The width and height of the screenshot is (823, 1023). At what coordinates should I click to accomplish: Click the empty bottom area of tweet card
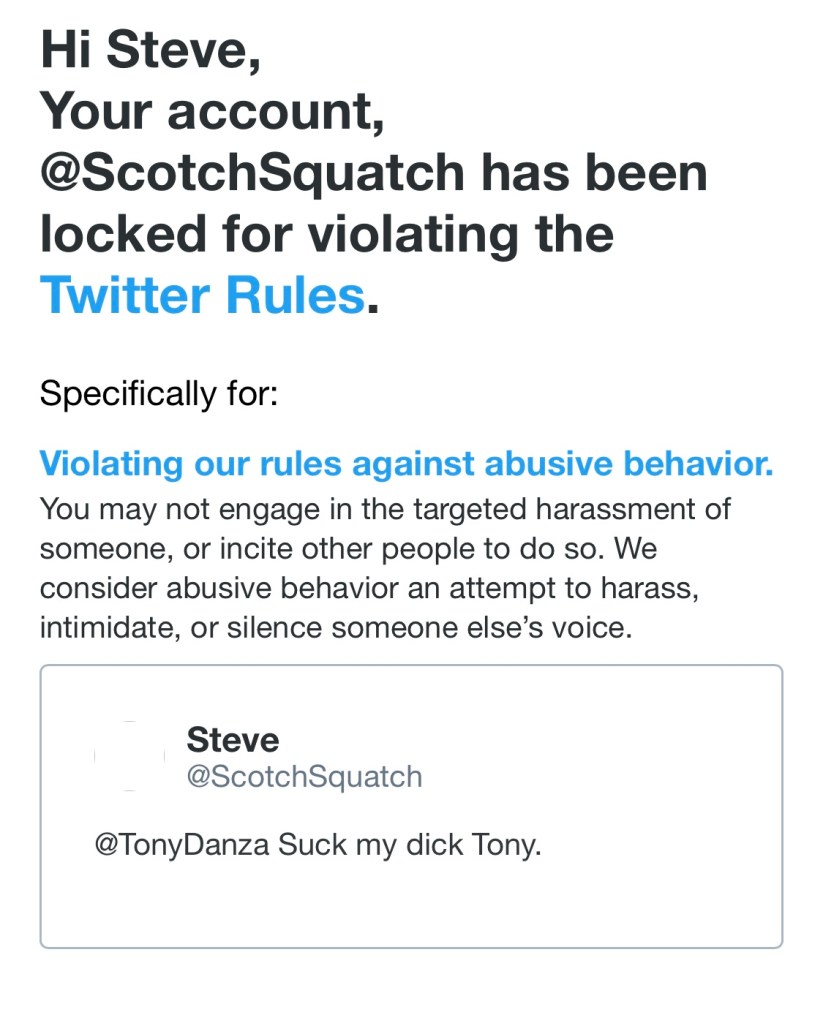410,910
